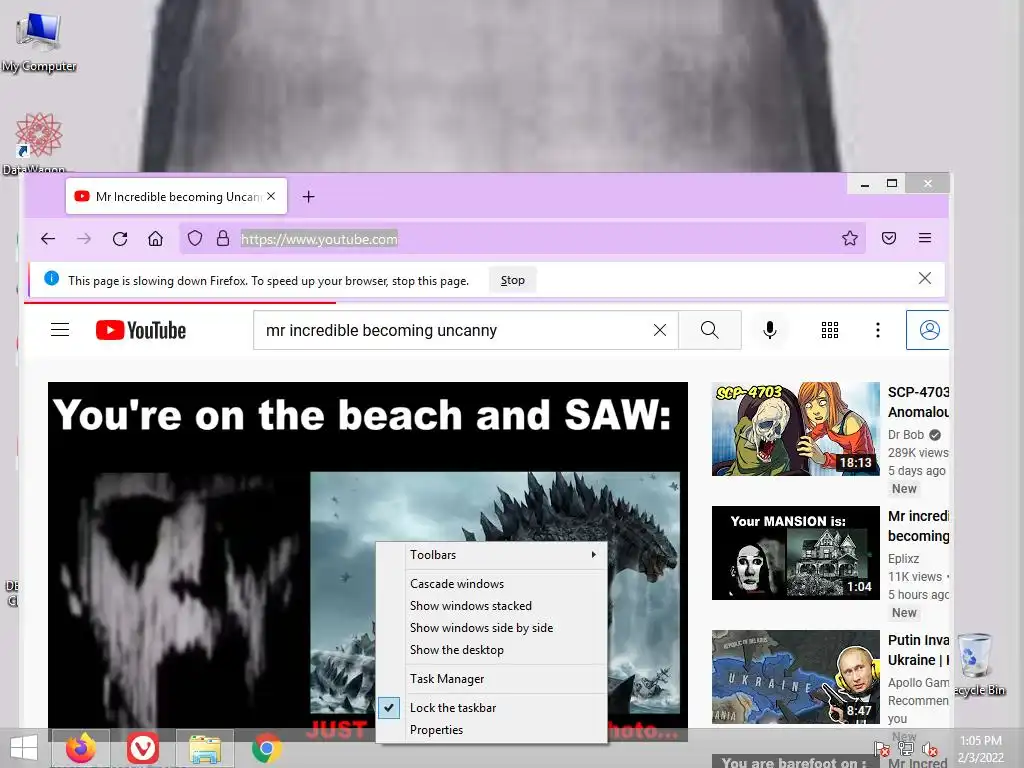The height and width of the screenshot is (768, 1024).
Task: Open the taskbar clock showing 1:05 PM
Action: pyautogui.click(x=981, y=749)
